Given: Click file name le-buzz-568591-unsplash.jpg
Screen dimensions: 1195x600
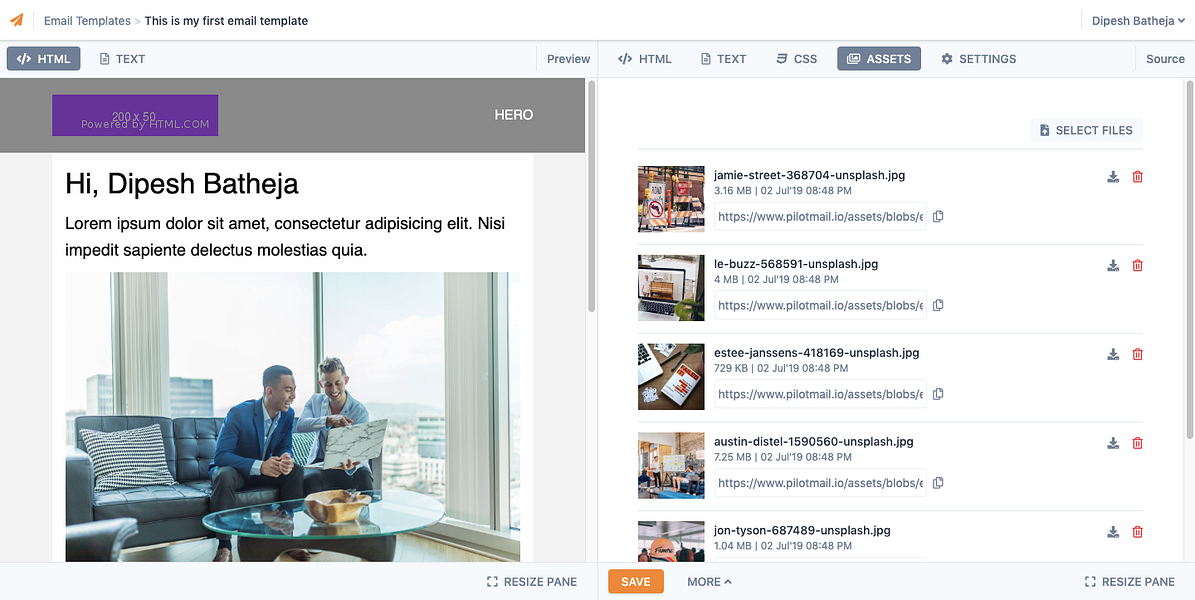Looking at the screenshot, I should [796, 264].
